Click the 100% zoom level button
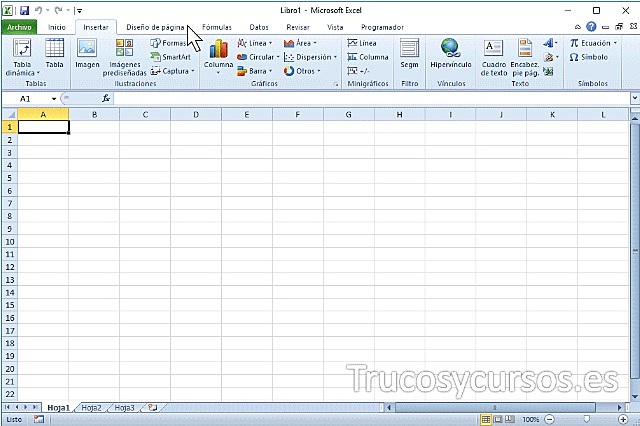 point(531,419)
